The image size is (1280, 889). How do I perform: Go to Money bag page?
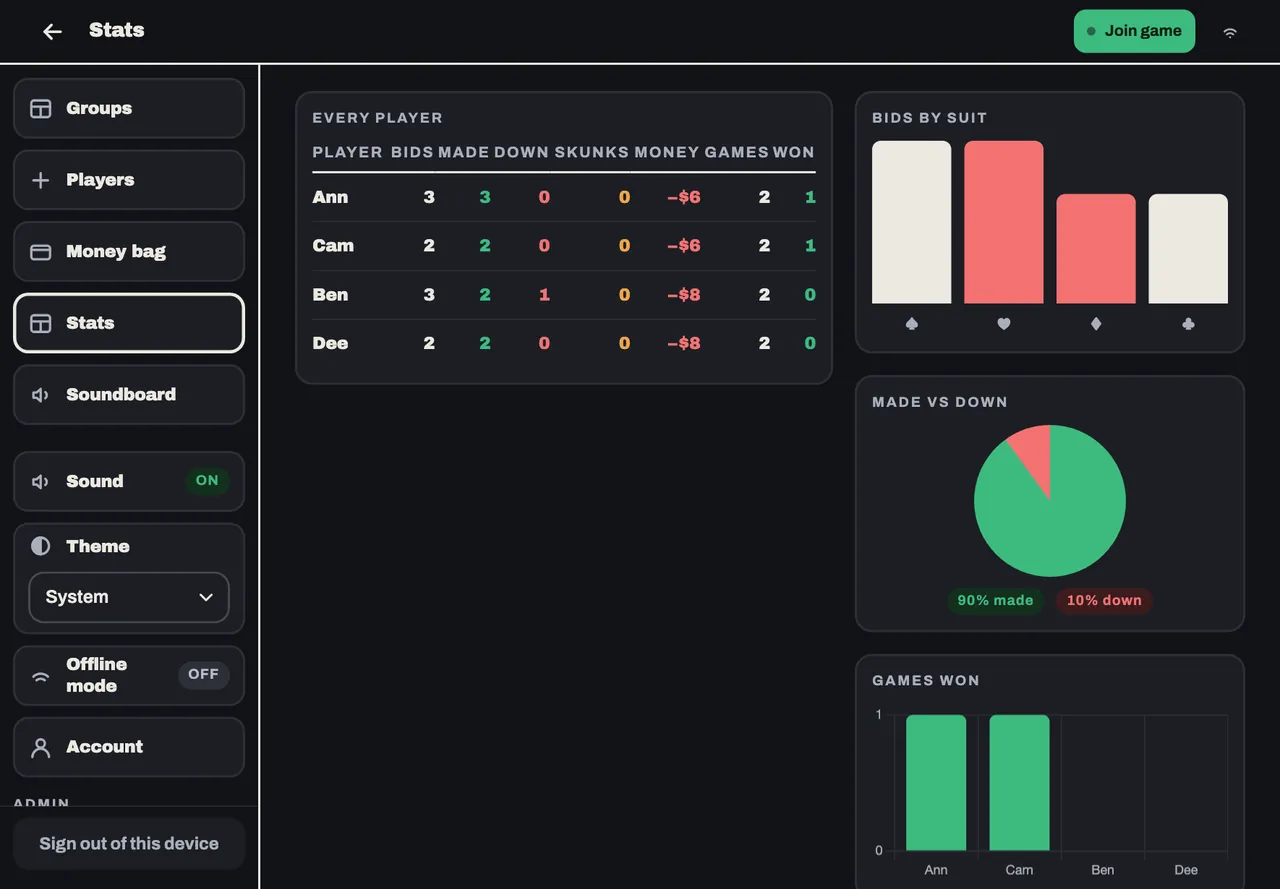click(x=129, y=252)
